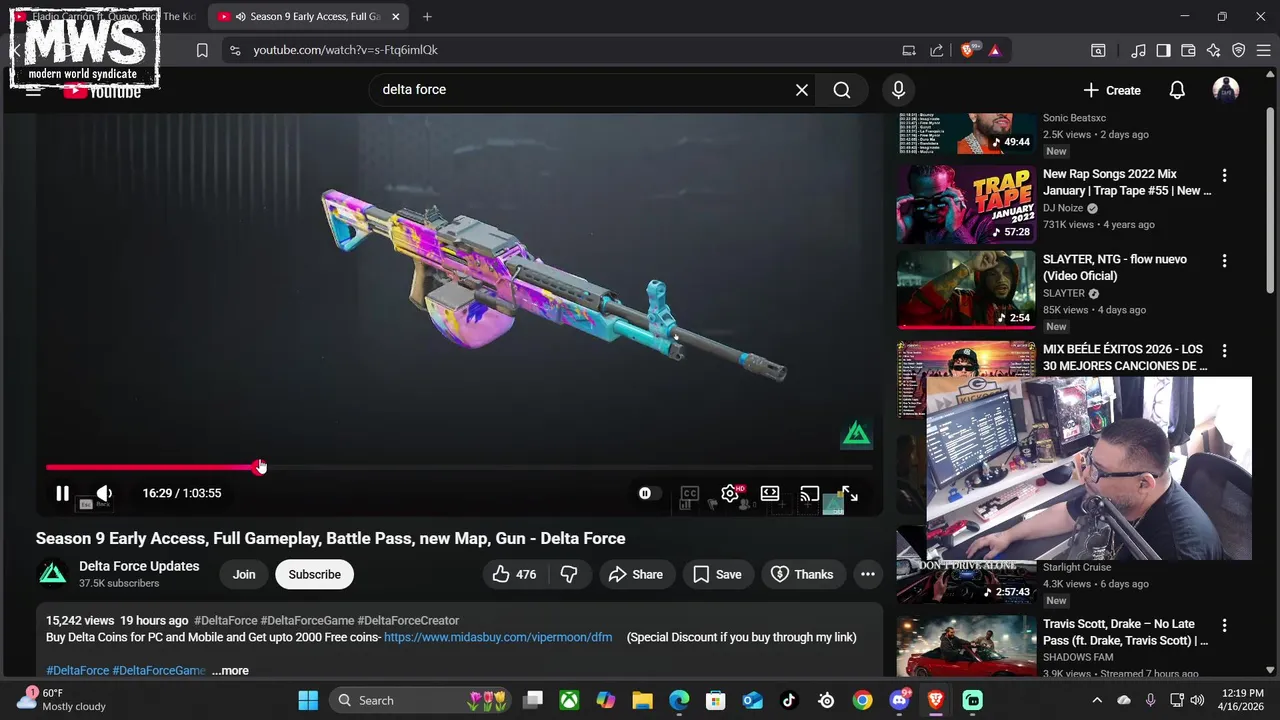
Task: Dislike the video
Action: pyautogui.click(x=569, y=574)
